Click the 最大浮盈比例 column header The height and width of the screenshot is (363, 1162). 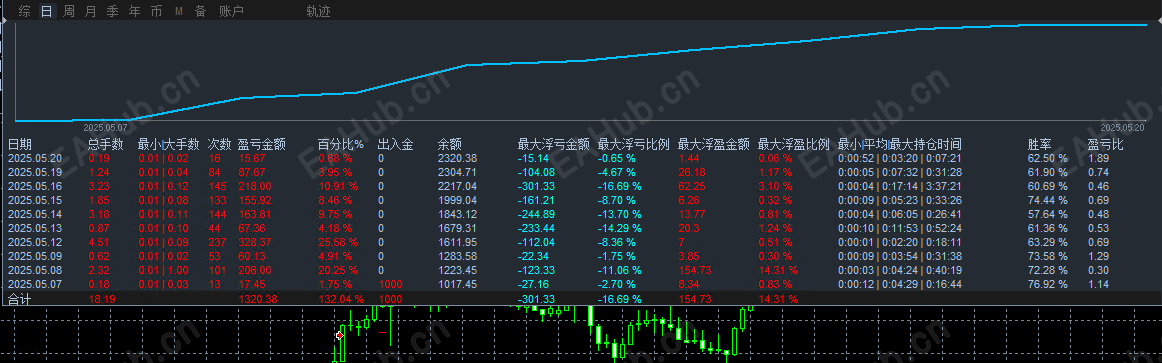click(794, 144)
